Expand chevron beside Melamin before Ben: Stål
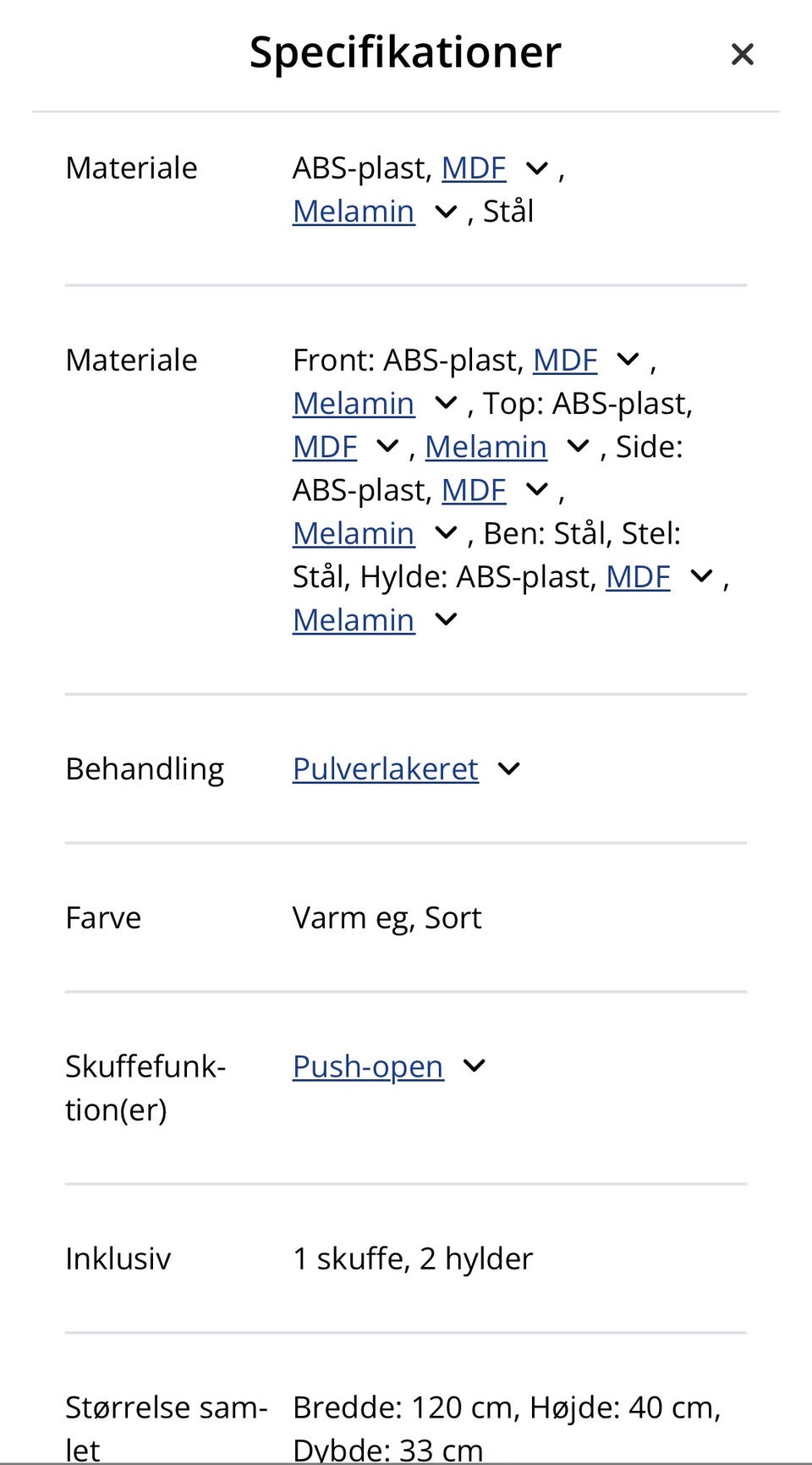 446,534
